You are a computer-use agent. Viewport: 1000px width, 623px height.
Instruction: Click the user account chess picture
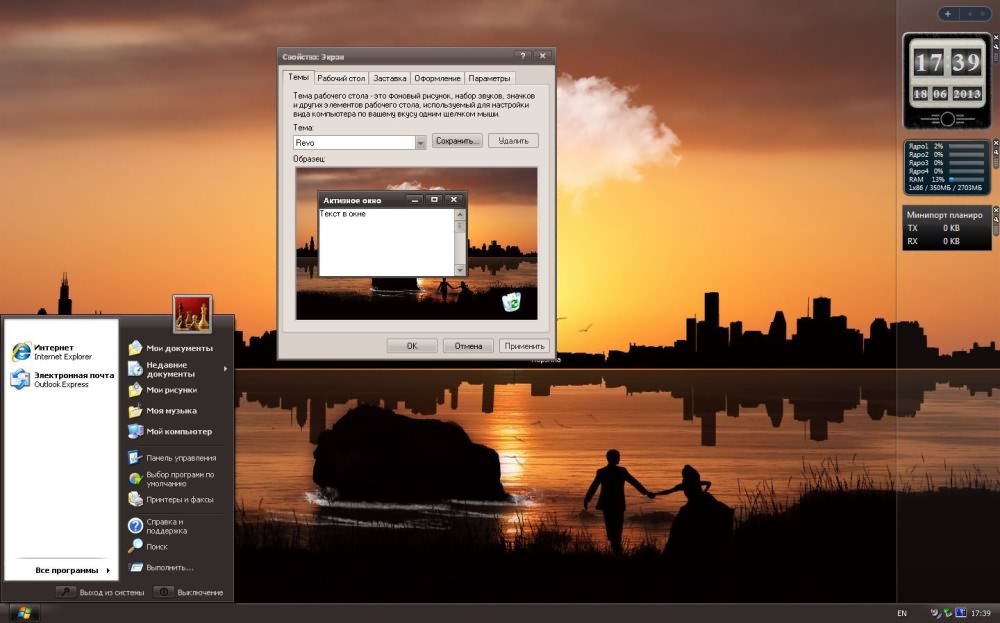coord(192,314)
